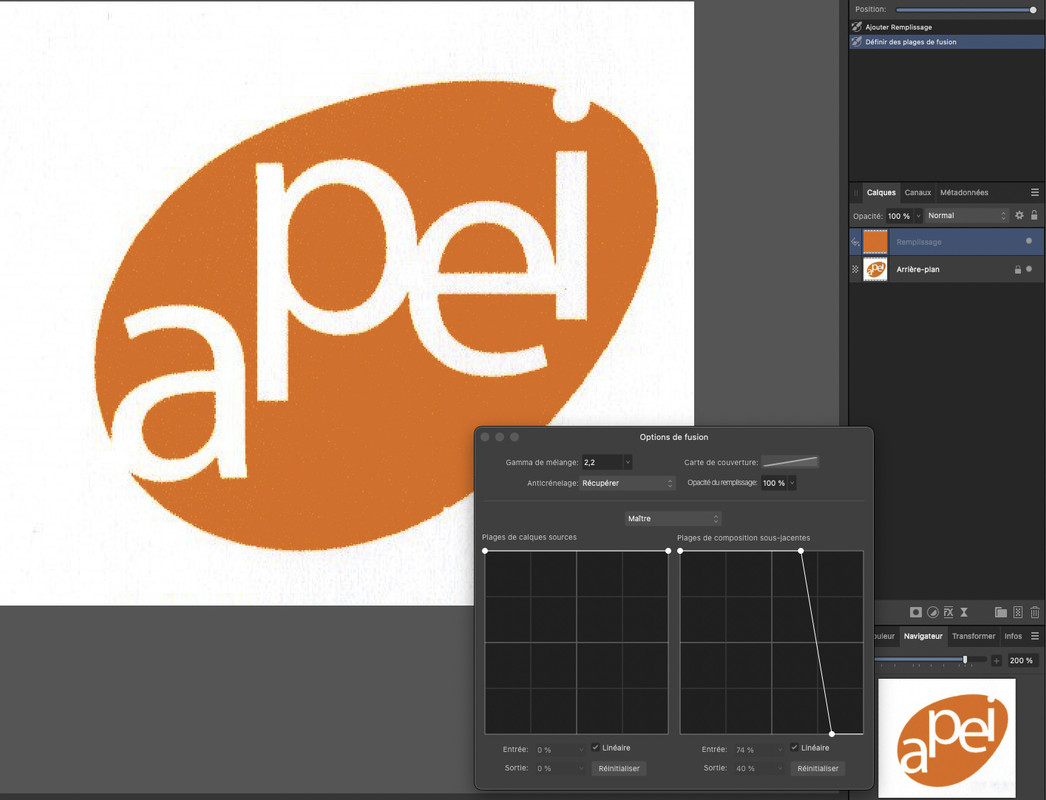The width and height of the screenshot is (1046, 800).
Task: Open the layer Opacité percent dropdown arrow
Action: (918, 216)
